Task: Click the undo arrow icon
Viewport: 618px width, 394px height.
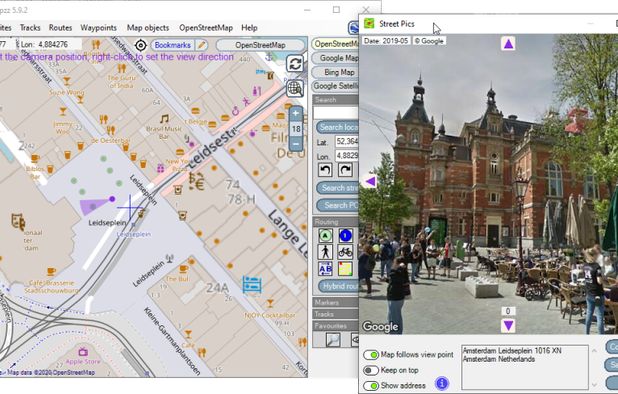Action: pyautogui.click(x=325, y=170)
